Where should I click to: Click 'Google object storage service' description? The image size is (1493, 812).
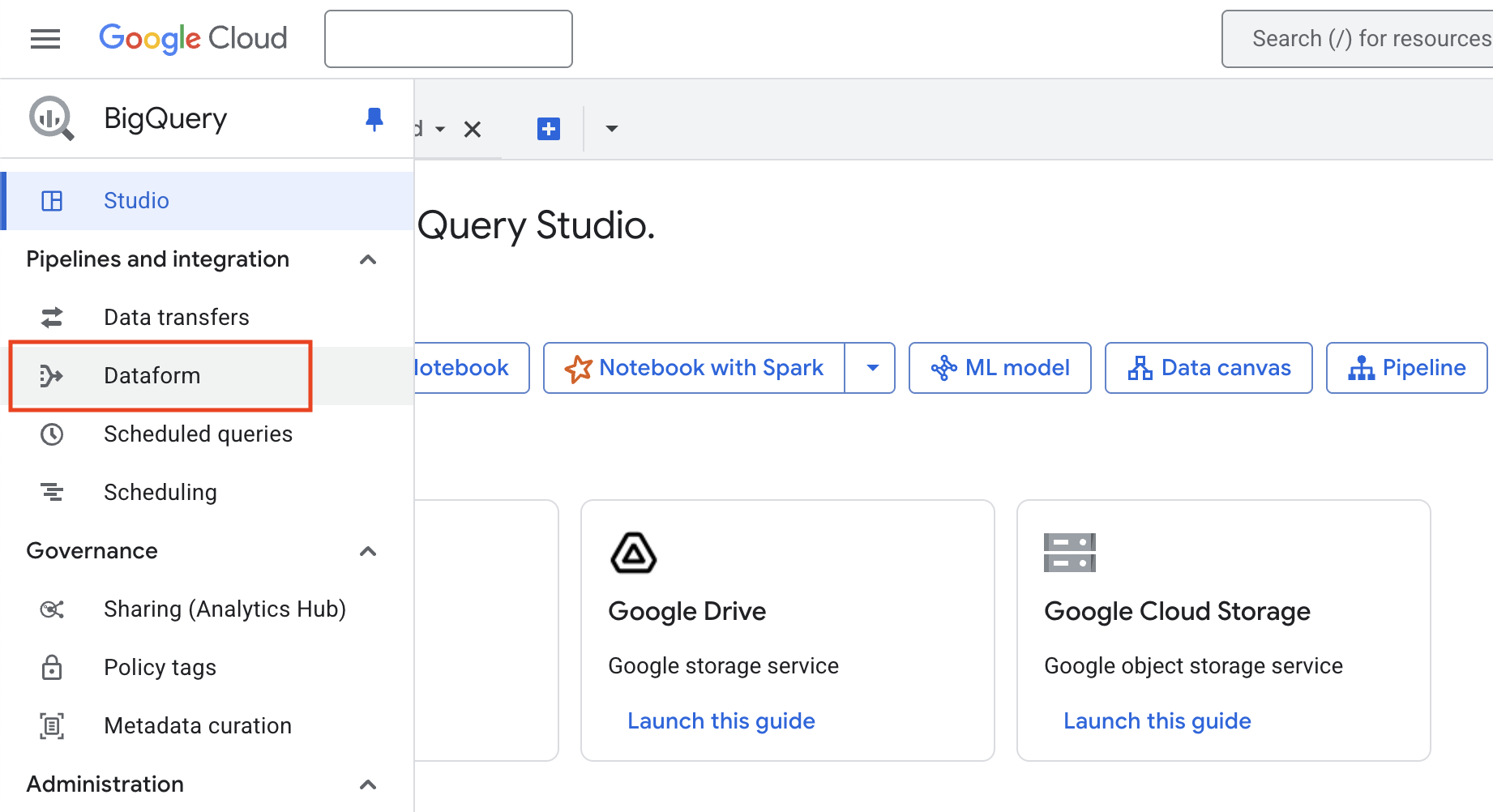pos(1193,665)
